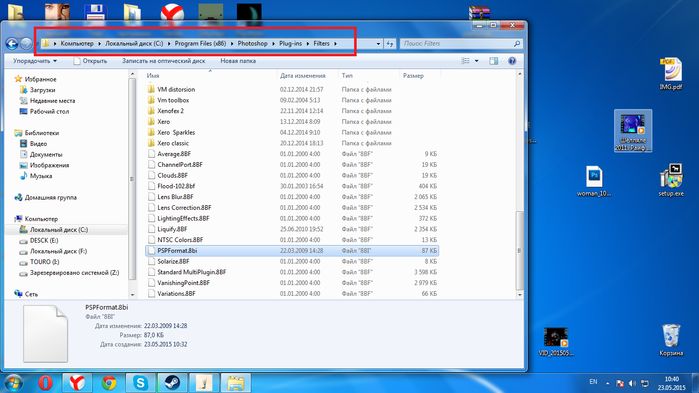Click the change view icon in toolbar
699x393 pixels.
tap(465, 61)
